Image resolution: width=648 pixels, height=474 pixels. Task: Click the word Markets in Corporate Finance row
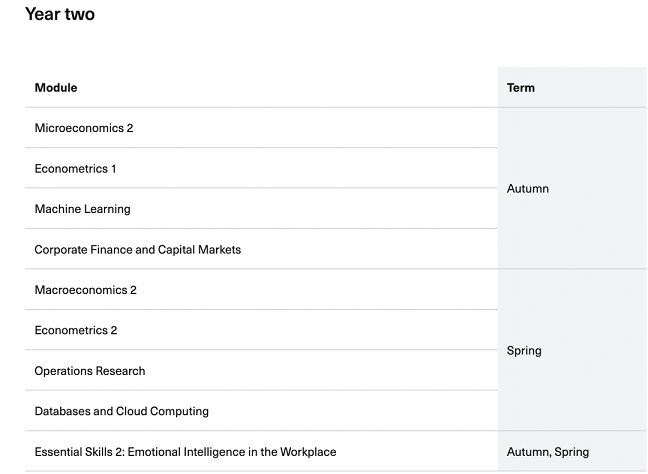pyautogui.click(x=219, y=250)
